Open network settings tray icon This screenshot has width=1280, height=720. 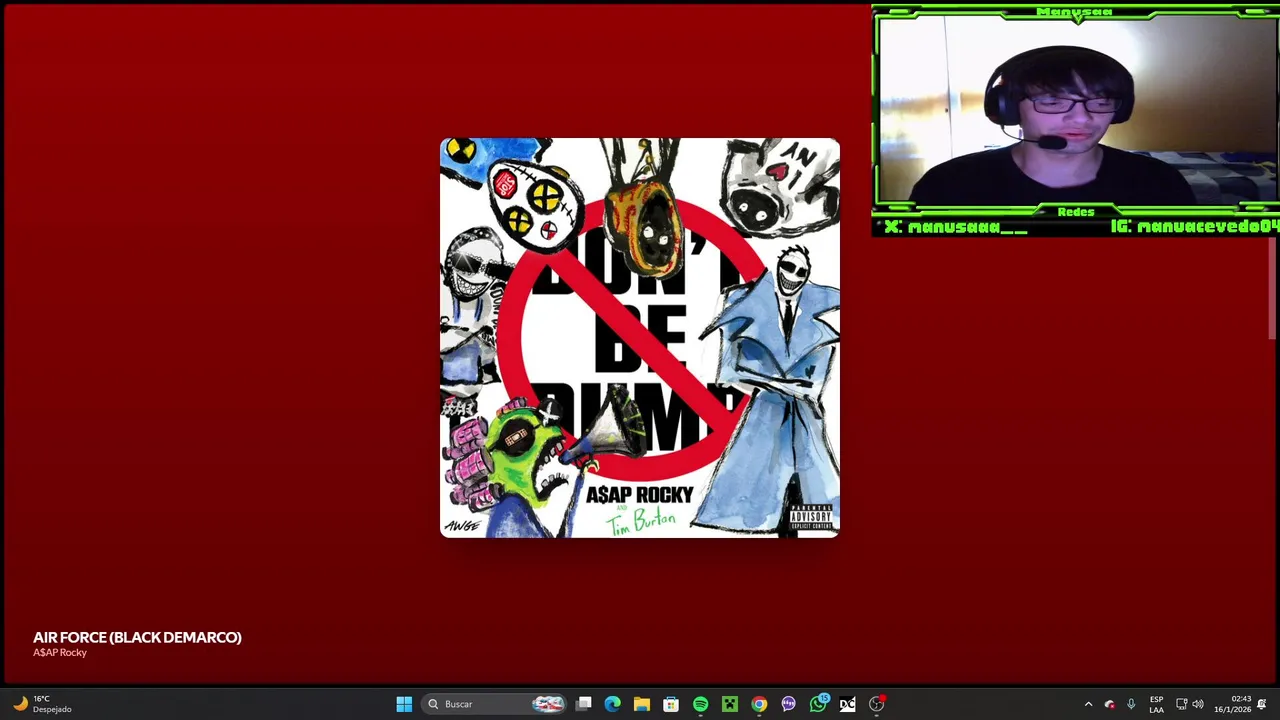point(1181,704)
